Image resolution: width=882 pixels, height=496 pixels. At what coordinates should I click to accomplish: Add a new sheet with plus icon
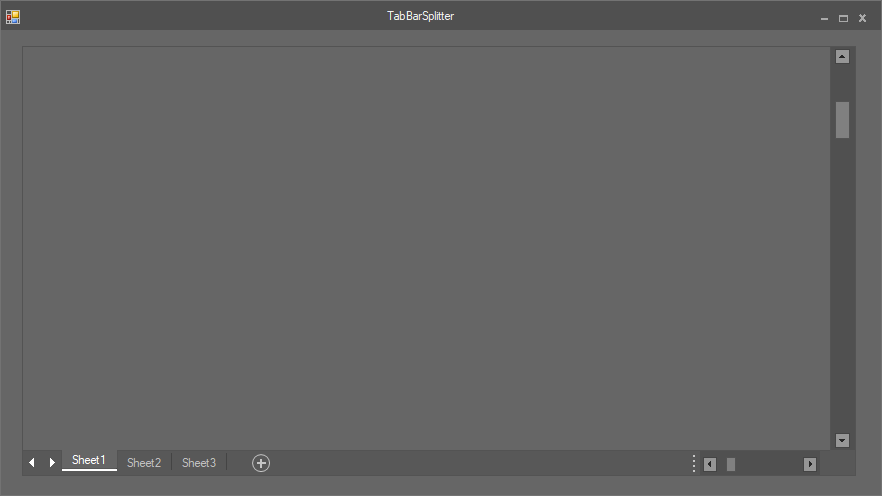(260, 463)
